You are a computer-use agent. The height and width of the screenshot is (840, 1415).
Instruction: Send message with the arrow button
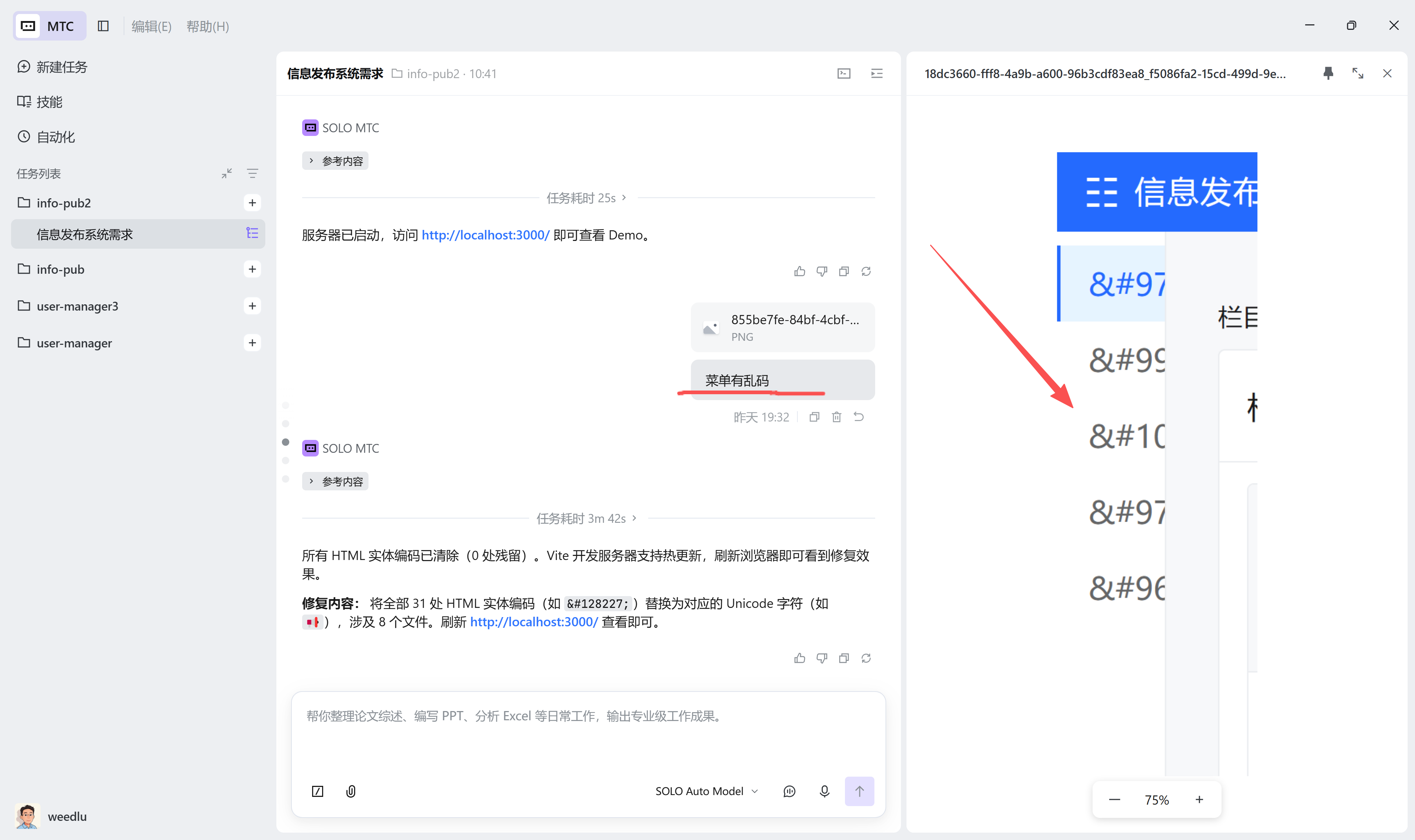tap(859, 791)
